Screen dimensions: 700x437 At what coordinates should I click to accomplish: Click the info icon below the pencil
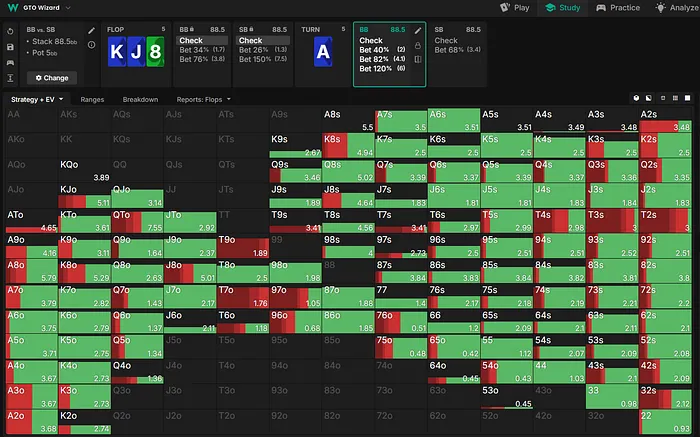pyautogui.click(x=92, y=45)
